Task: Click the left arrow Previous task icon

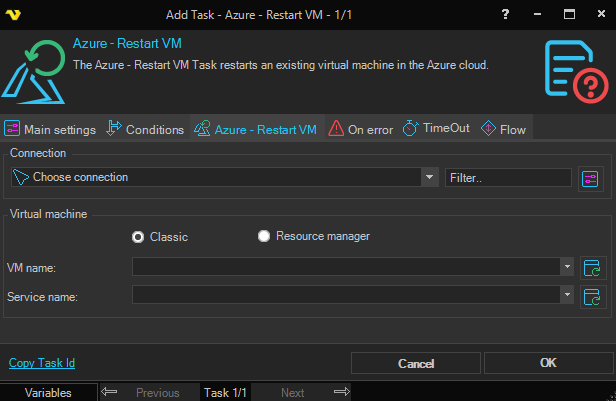Action: [x=110, y=393]
